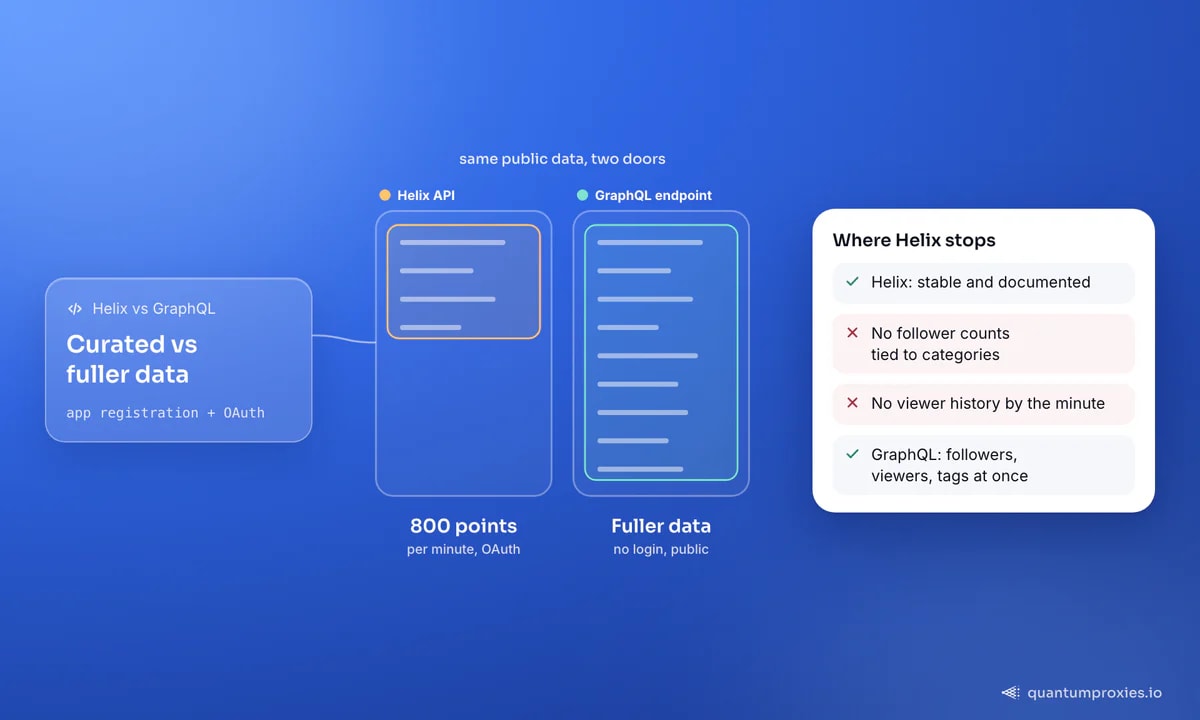The width and height of the screenshot is (1200, 720).
Task: Click the 'GraphQL endpoint' label
Action: click(x=653, y=195)
